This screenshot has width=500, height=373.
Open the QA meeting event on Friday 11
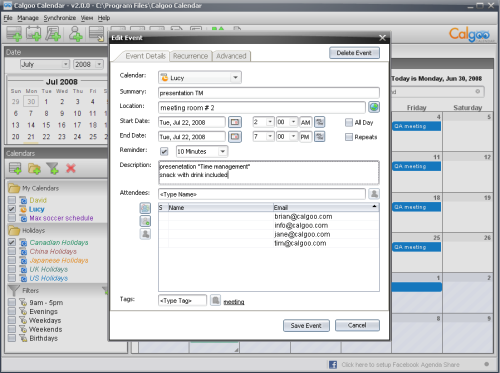(x=417, y=166)
